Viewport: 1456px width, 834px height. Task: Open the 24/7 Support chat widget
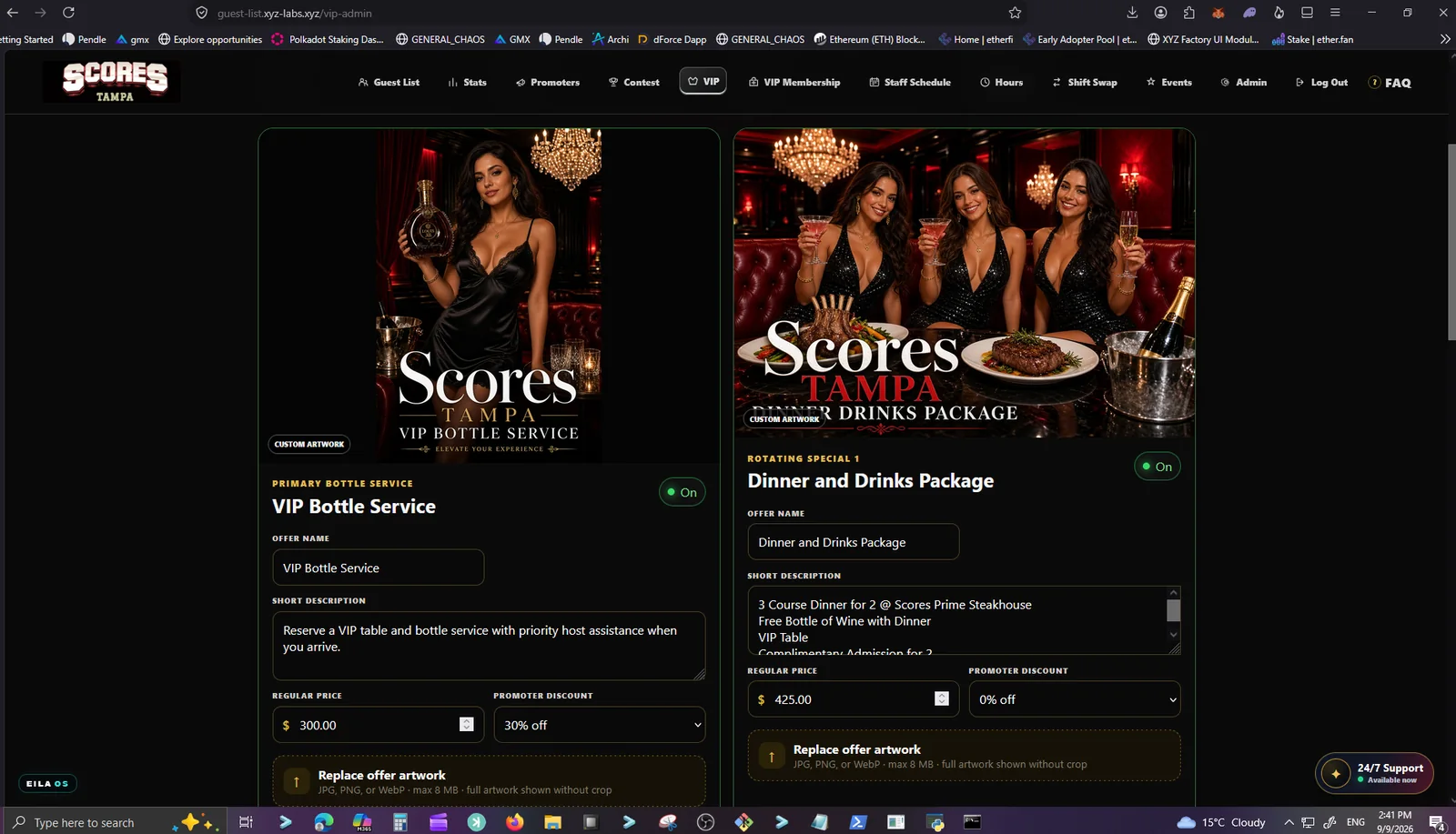pos(1374,773)
